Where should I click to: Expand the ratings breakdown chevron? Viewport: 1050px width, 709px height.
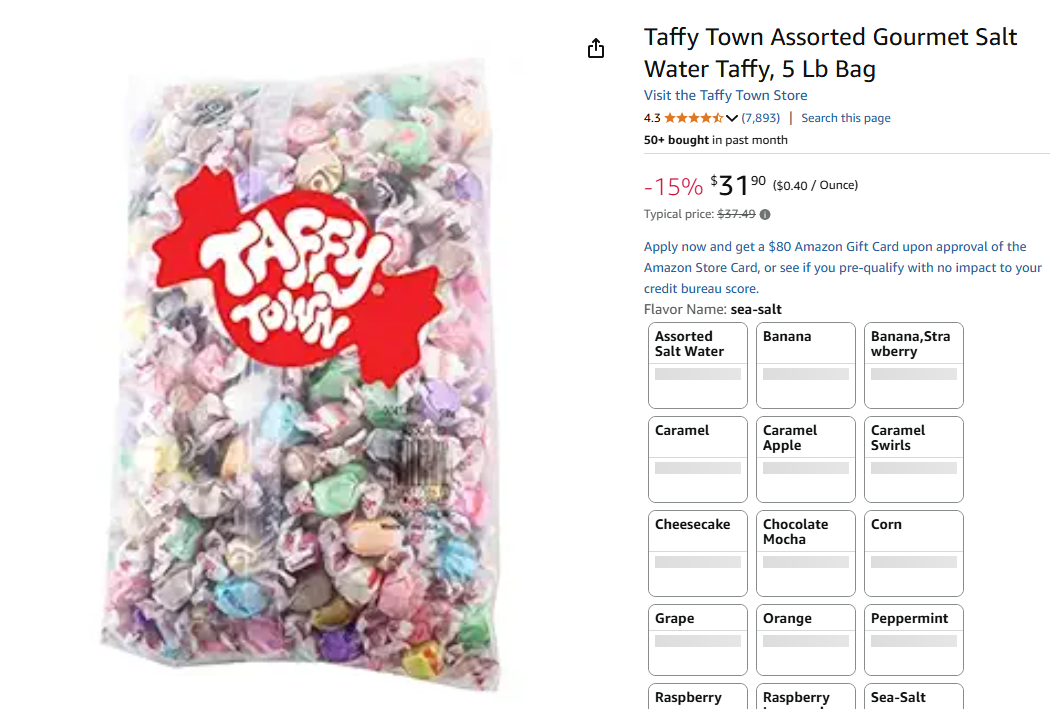[x=732, y=118]
